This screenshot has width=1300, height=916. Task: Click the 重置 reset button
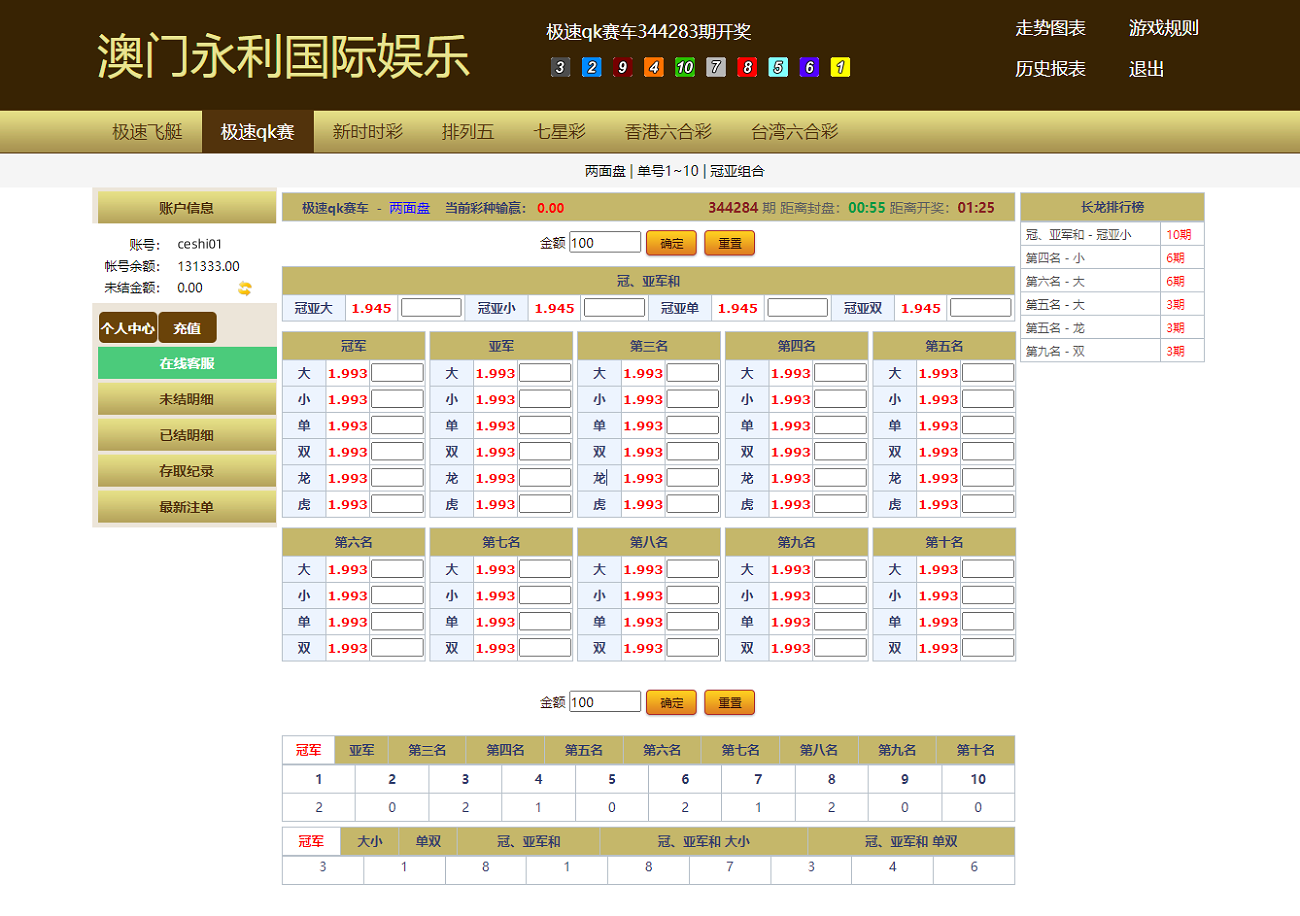tap(730, 242)
